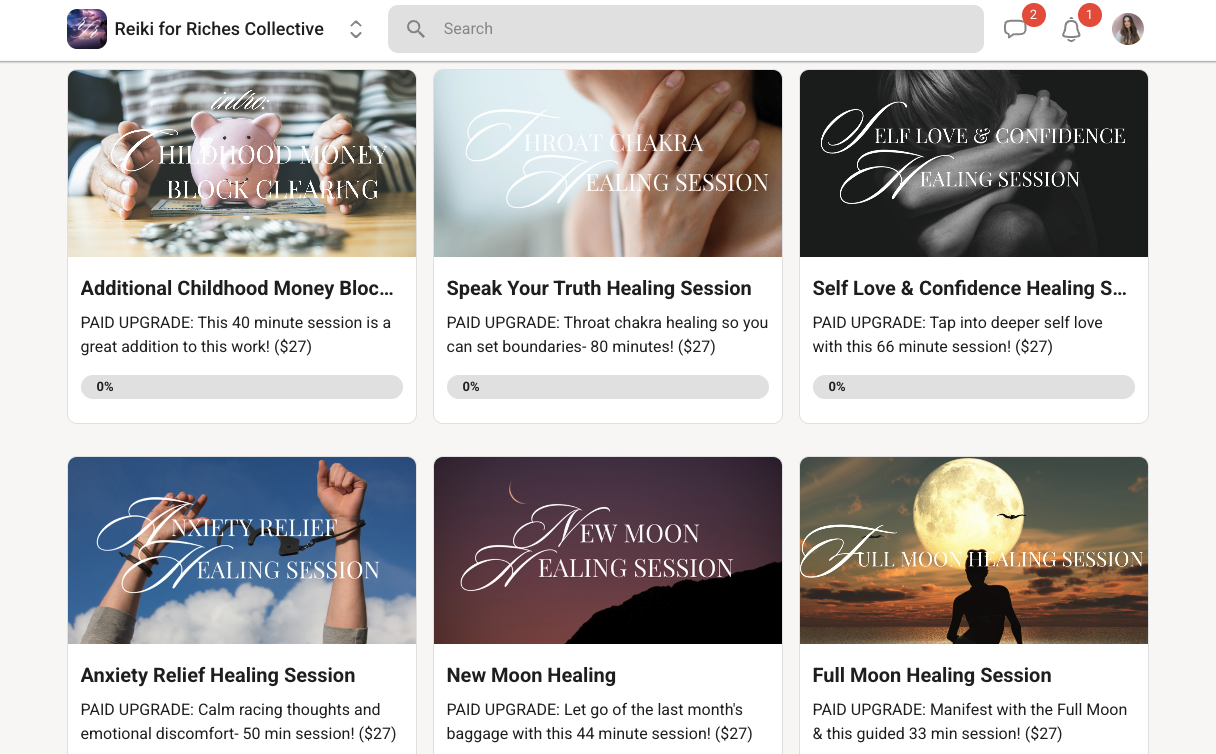Click progress bar on Self Love course
Viewport: 1216px width, 754px height.
pyautogui.click(x=974, y=387)
